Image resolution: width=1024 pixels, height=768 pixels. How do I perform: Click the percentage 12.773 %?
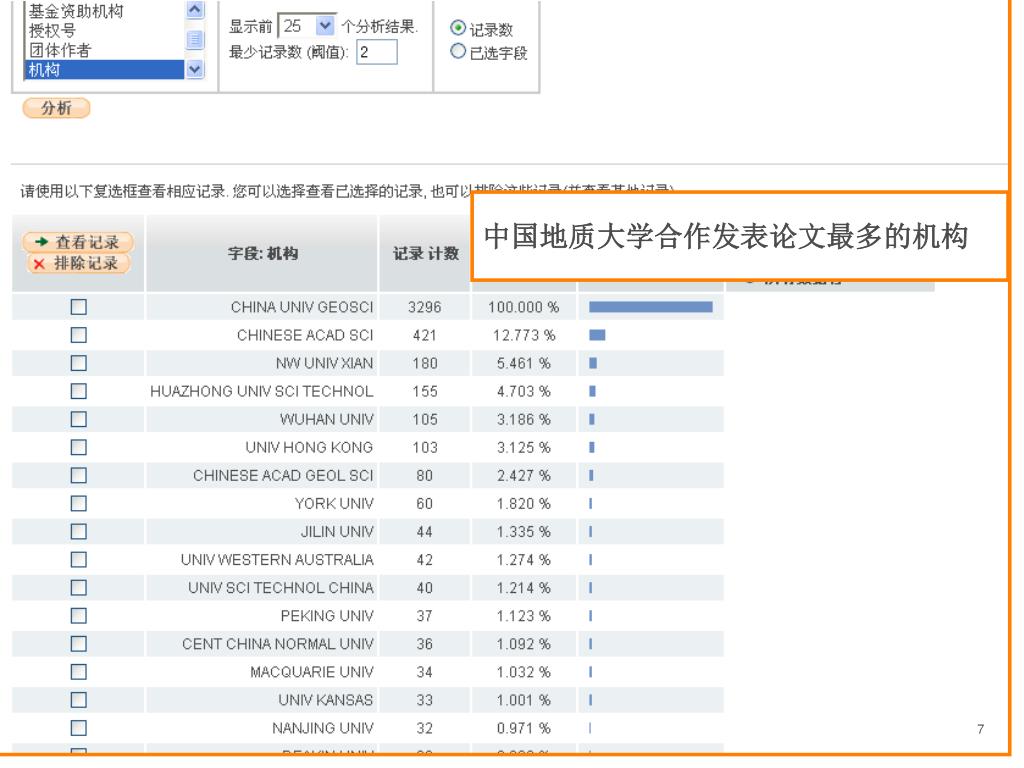tap(524, 335)
